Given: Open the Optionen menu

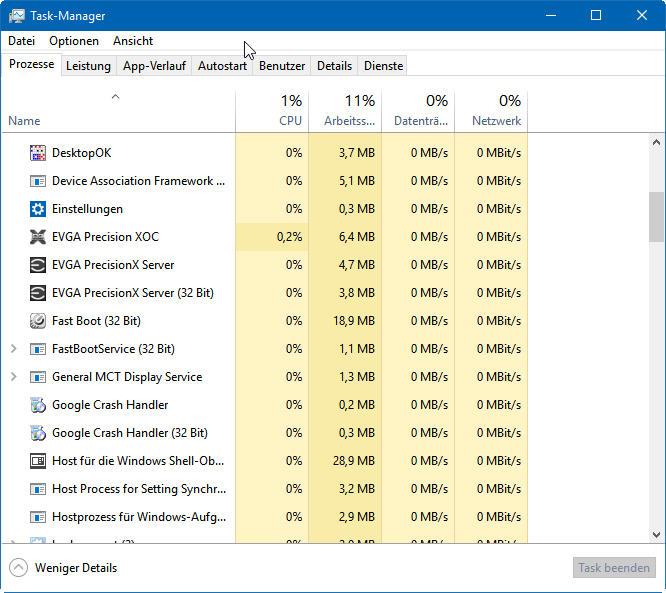Looking at the screenshot, I should tap(74, 41).
